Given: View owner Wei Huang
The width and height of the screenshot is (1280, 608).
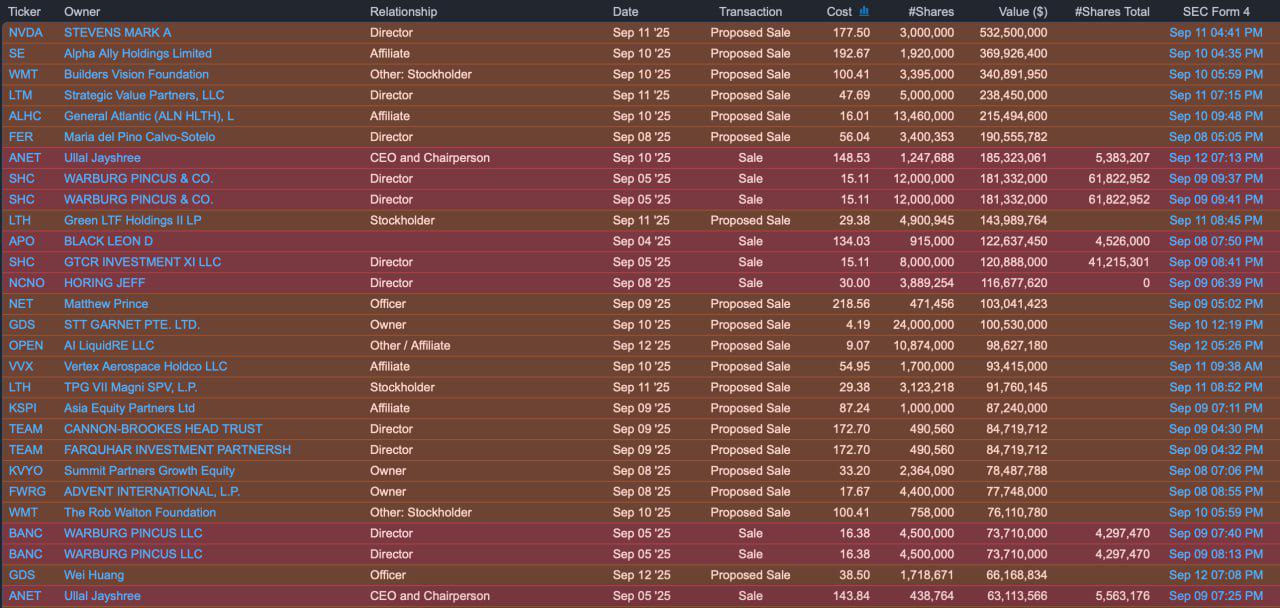Looking at the screenshot, I should click(94, 575).
